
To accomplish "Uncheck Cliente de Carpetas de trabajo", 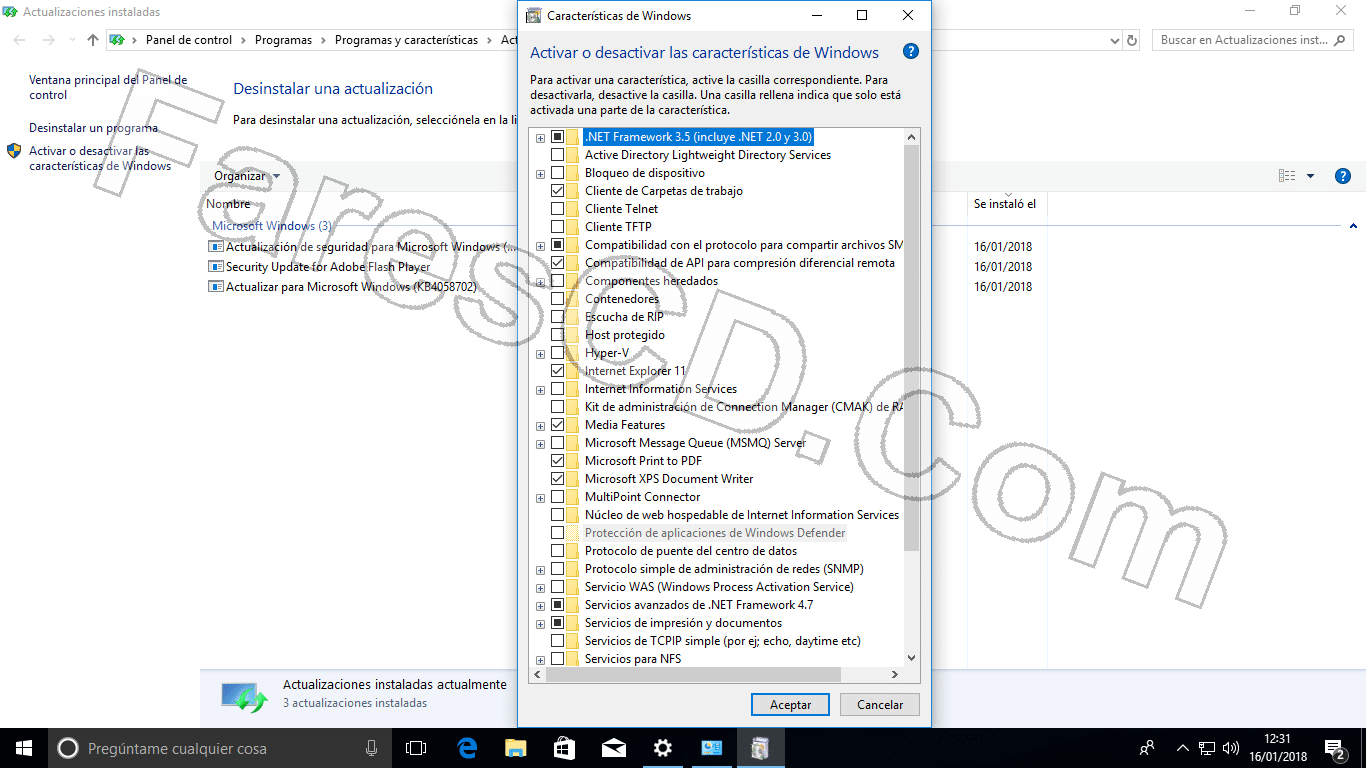I will point(557,191).
